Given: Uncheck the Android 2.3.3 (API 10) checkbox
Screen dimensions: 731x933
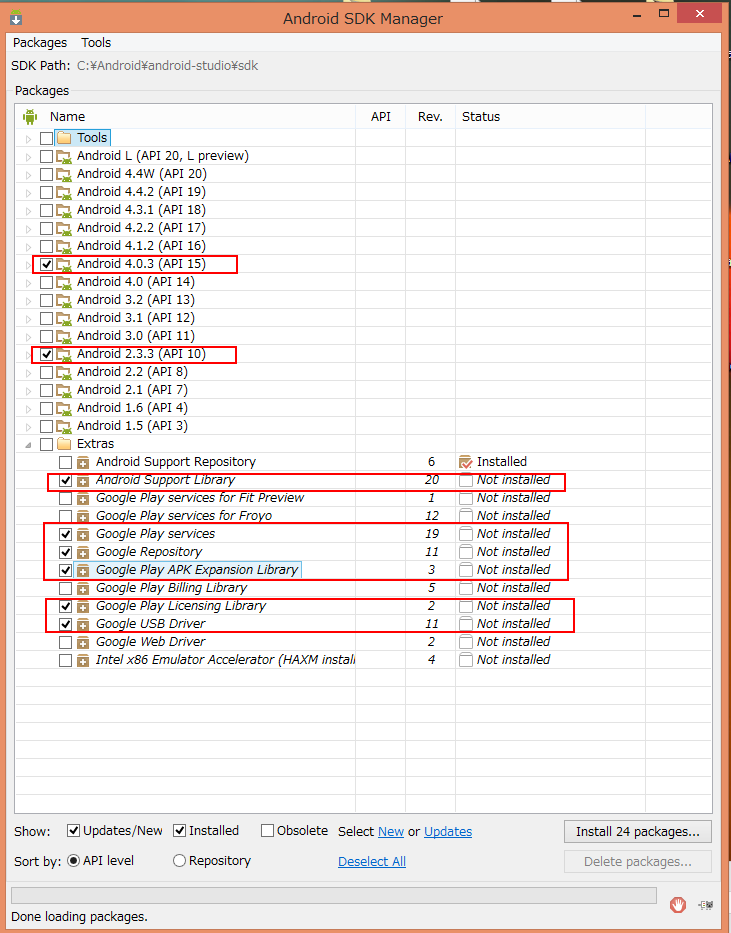Looking at the screenshot, I should click(x=46, y=354).
